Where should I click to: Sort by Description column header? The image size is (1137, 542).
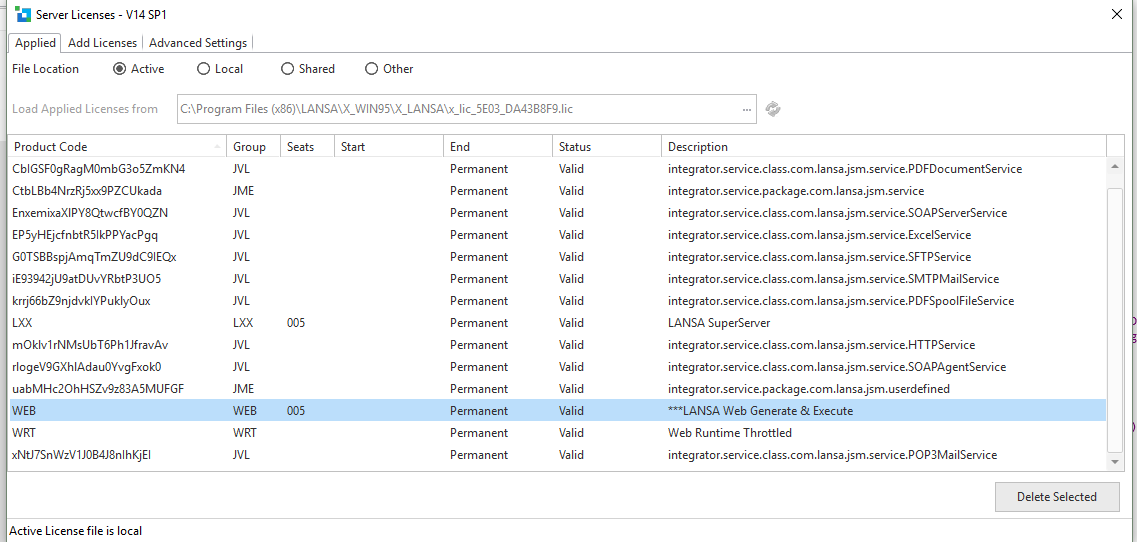pyautogui.click(x=883, y=147)
